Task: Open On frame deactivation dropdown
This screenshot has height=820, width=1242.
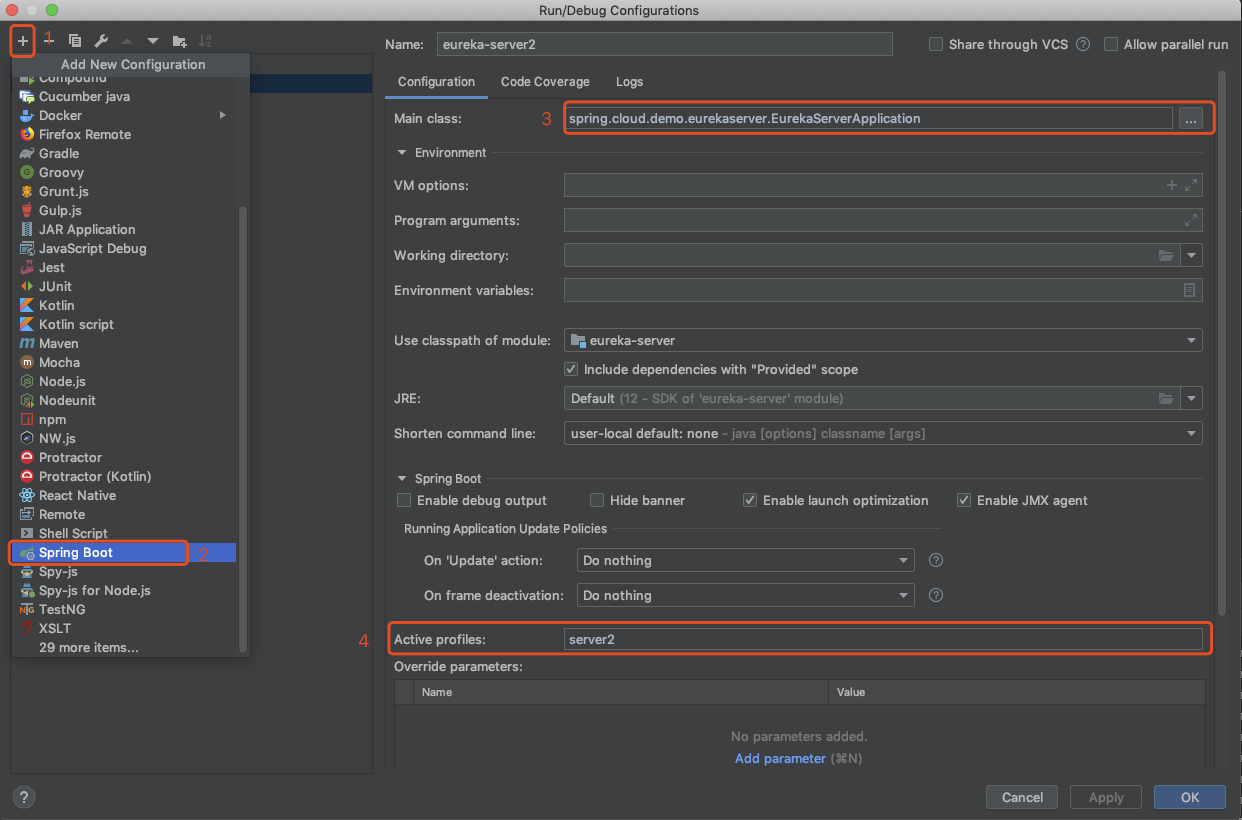Action: [904, 596]
